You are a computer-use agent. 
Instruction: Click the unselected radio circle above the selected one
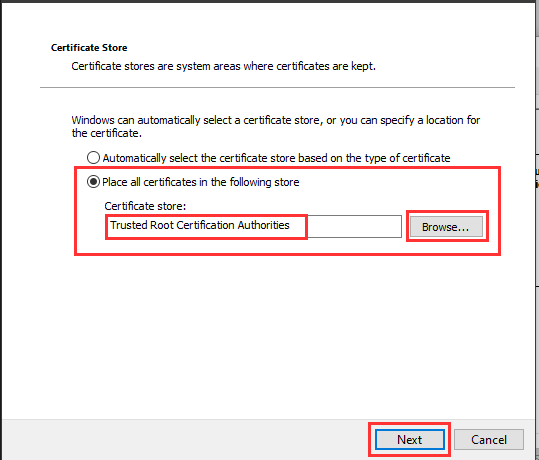[x=93, y=158]
